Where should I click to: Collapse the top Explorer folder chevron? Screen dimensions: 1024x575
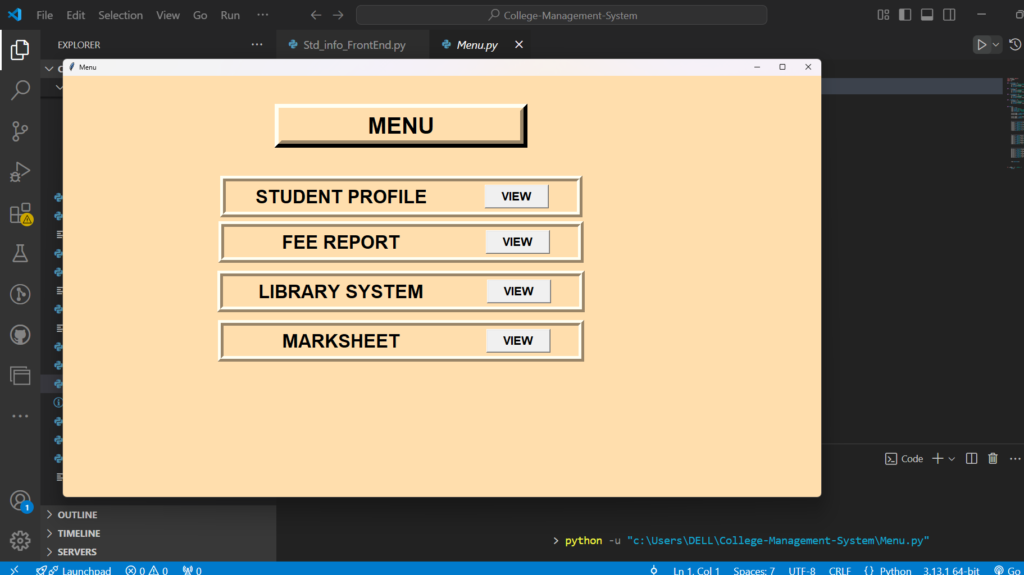tap(49, 68)
